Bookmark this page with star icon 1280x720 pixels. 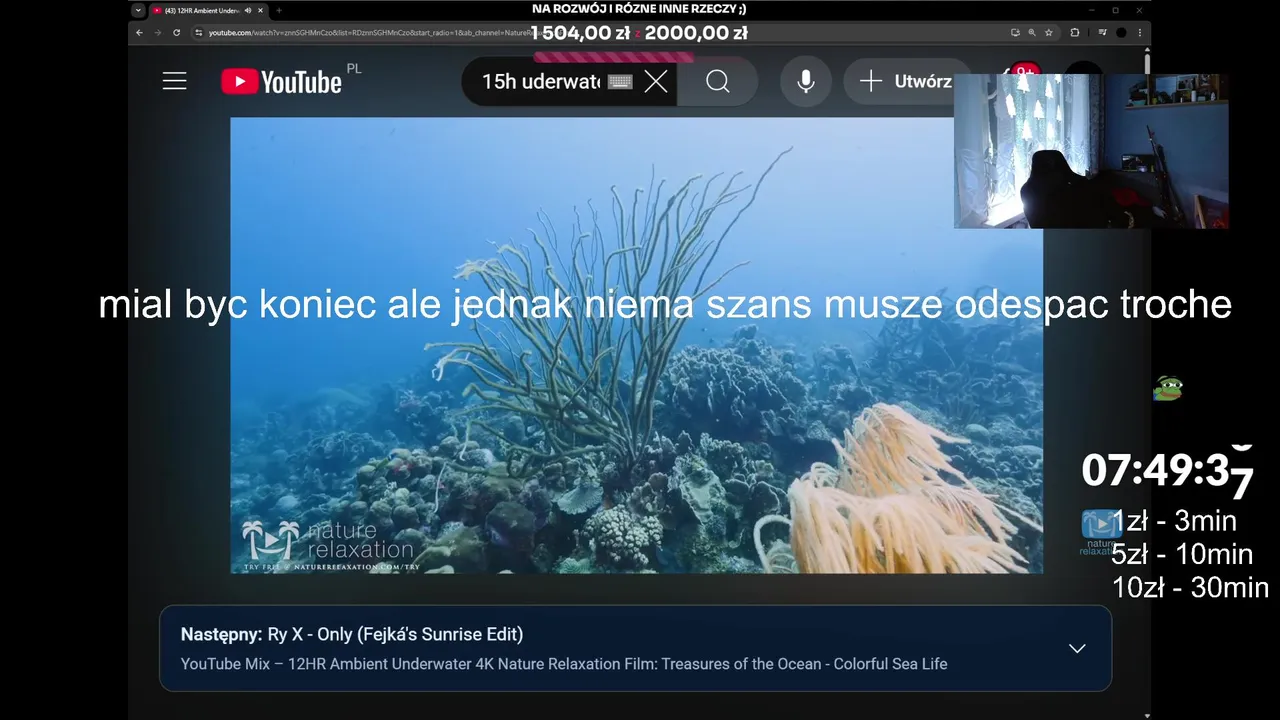tap(1048, 32)
